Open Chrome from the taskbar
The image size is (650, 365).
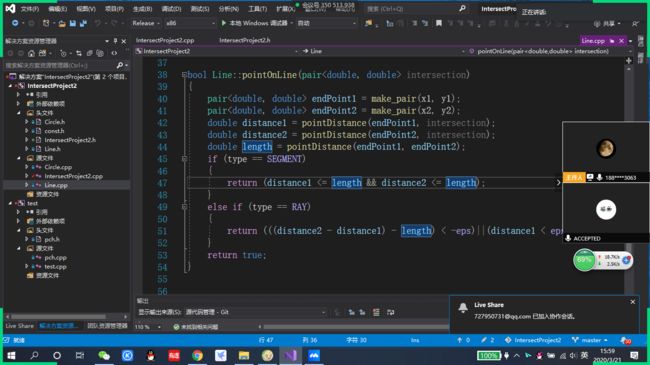click(x=197, y=355)
